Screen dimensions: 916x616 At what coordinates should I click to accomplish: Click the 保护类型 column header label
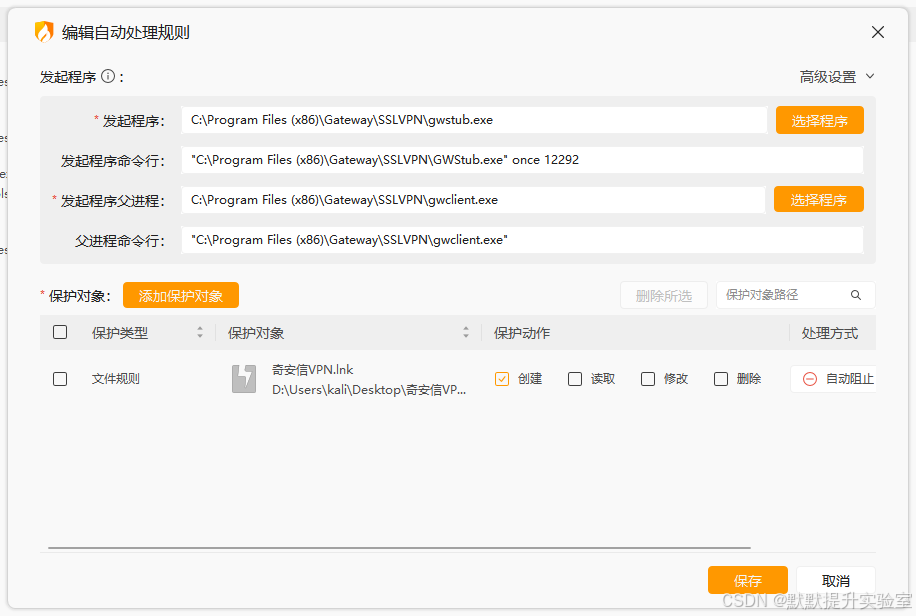(120, 333)
